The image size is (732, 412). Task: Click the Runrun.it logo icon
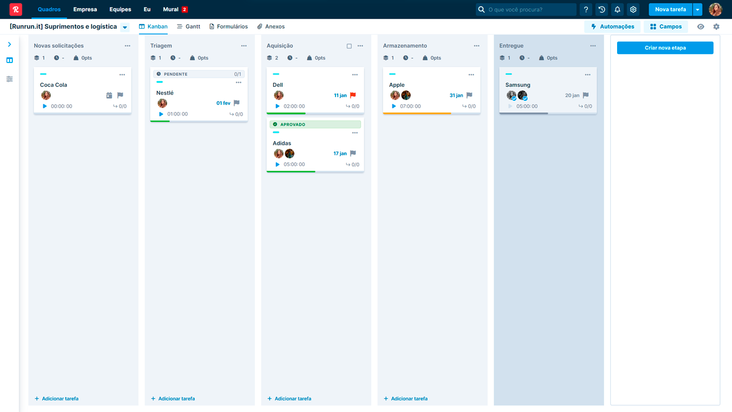[x=16, y=9]
